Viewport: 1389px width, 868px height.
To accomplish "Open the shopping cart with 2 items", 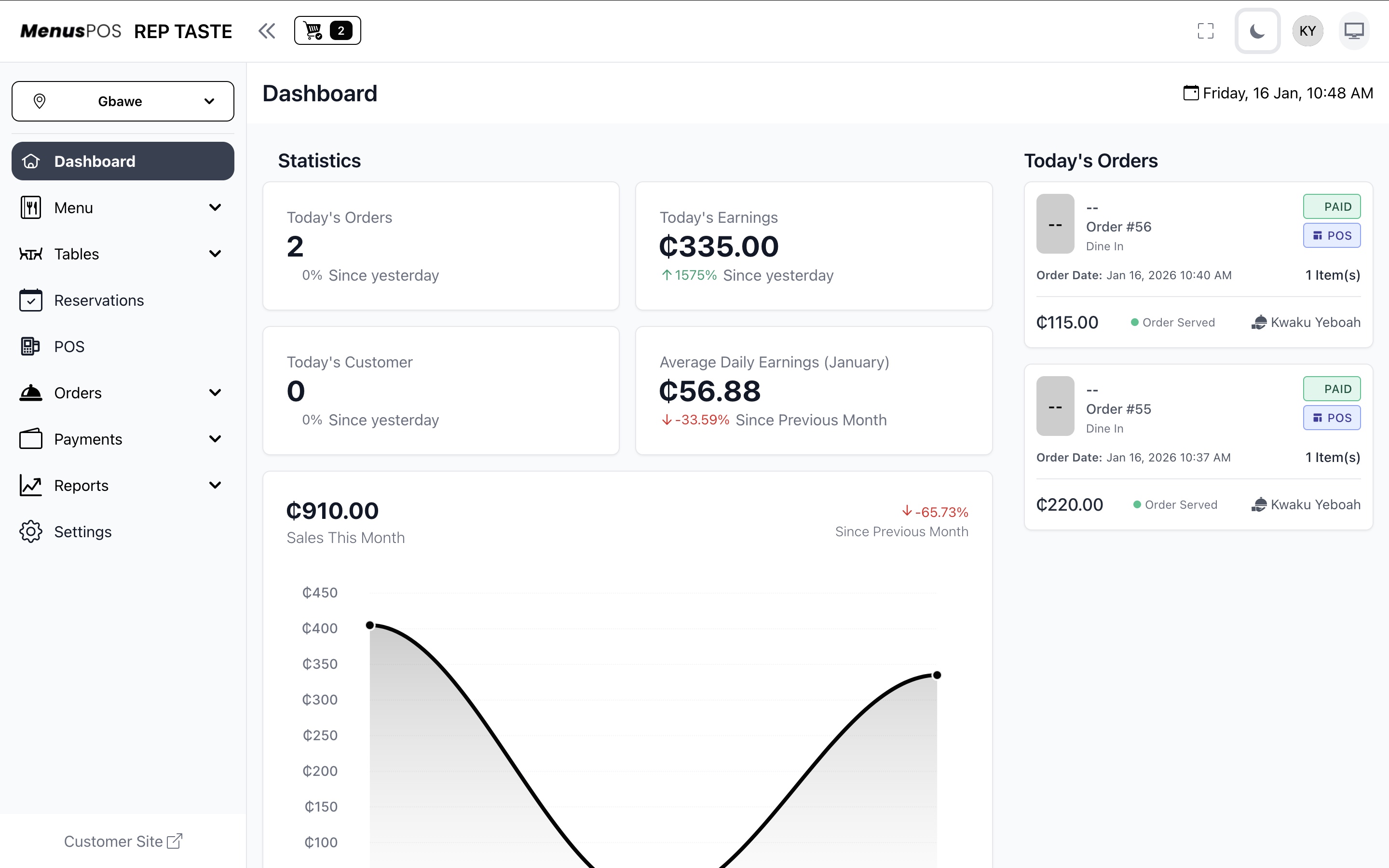I will click(x=327, y=30).
